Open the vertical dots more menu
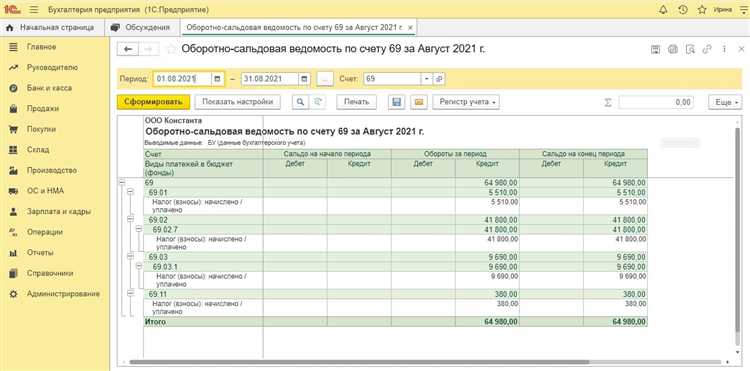The width and height of the screenshot is (750, 371). point(724,49)
